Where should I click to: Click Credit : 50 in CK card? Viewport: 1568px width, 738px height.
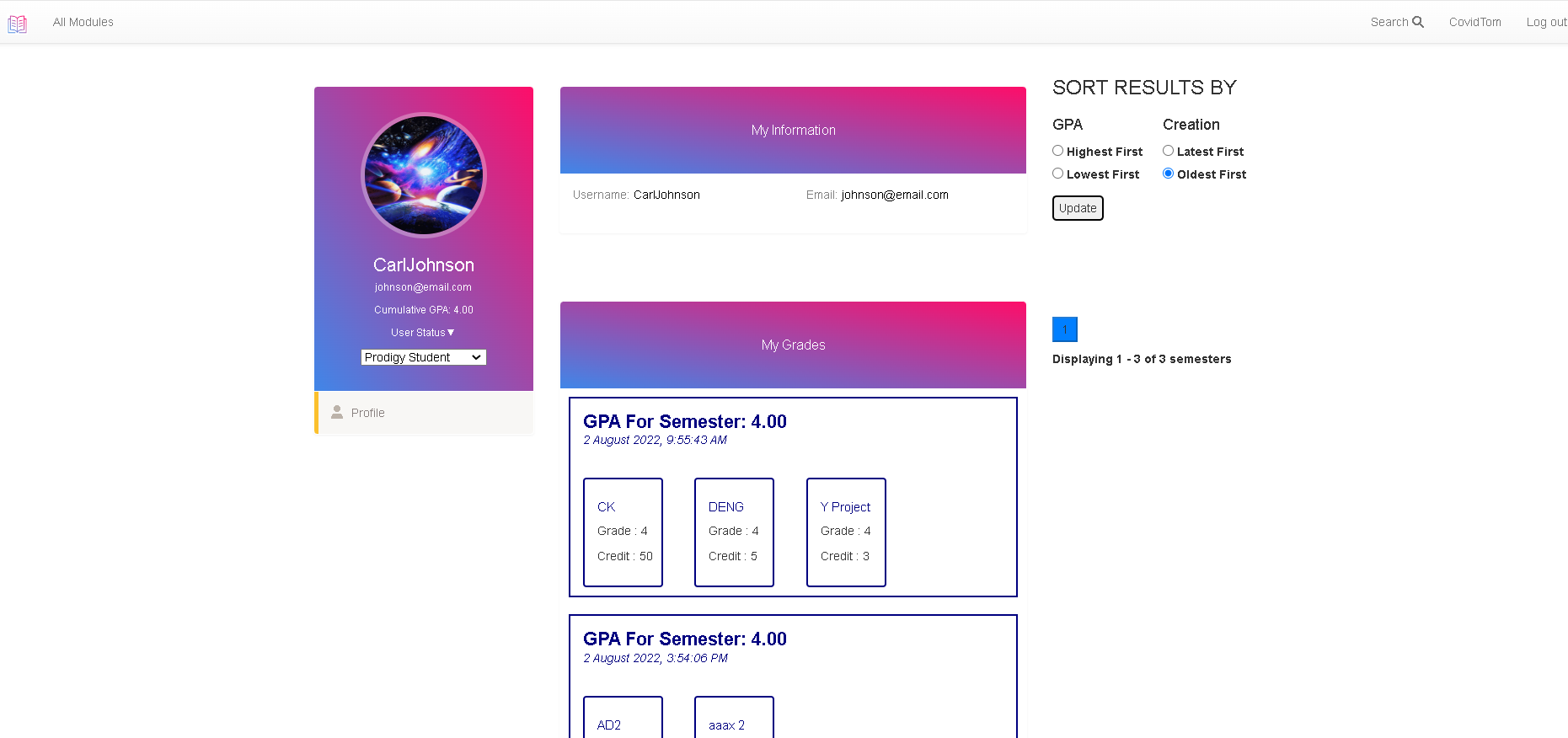(x=625, y=556)
